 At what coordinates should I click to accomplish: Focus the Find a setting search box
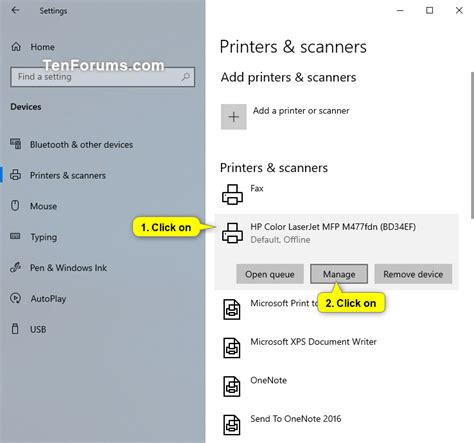103,77
